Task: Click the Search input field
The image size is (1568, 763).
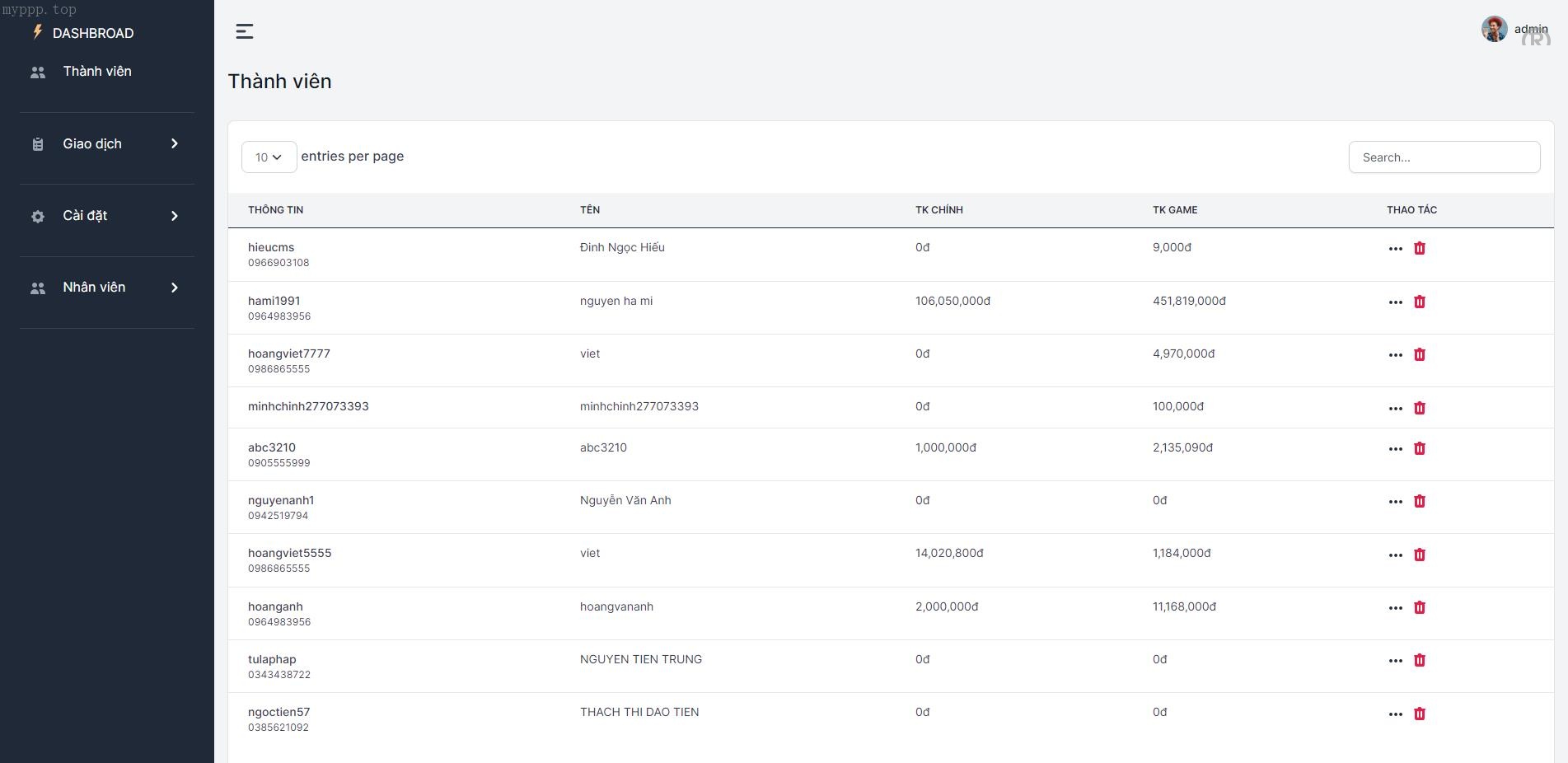Action: pos(1444,157)
